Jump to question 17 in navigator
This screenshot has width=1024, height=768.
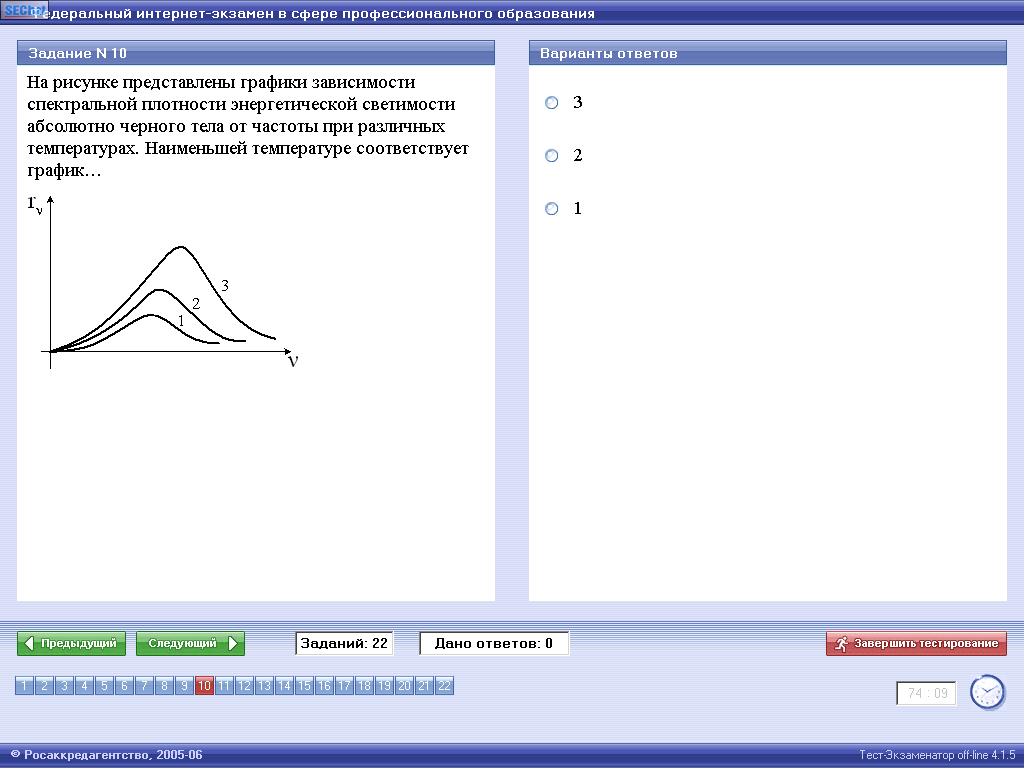(344, 686)
